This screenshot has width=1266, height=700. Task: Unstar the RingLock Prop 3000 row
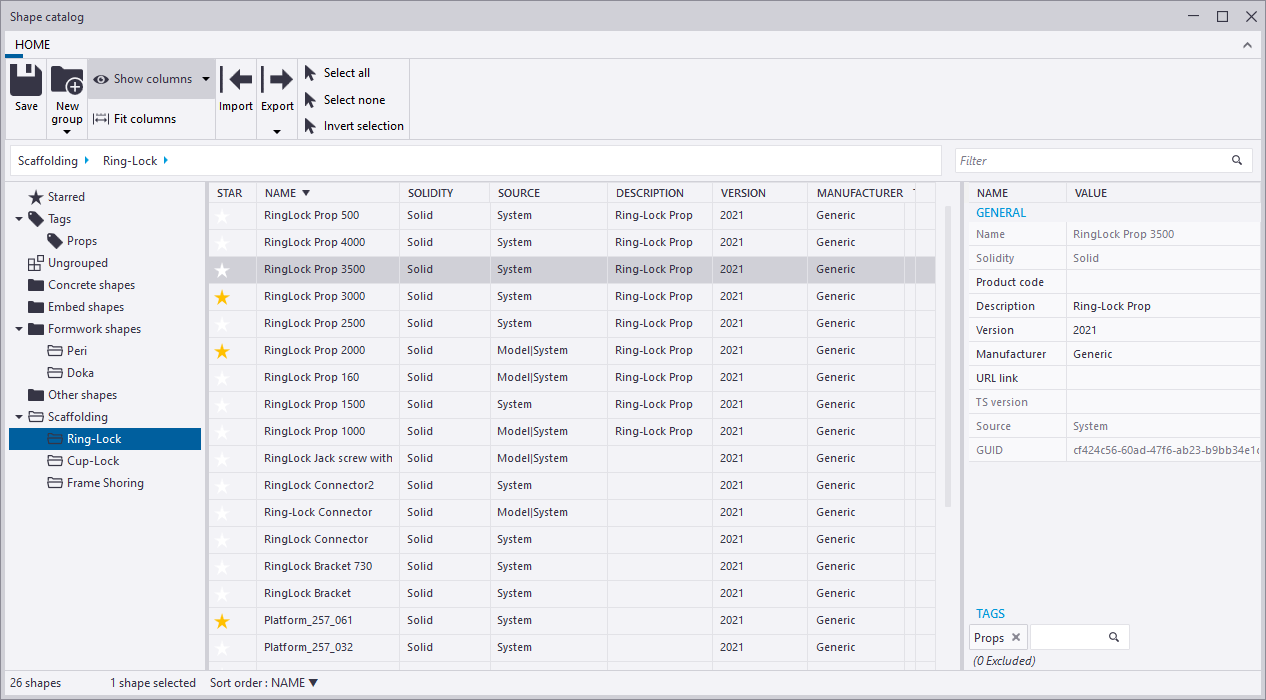point(222,297)
